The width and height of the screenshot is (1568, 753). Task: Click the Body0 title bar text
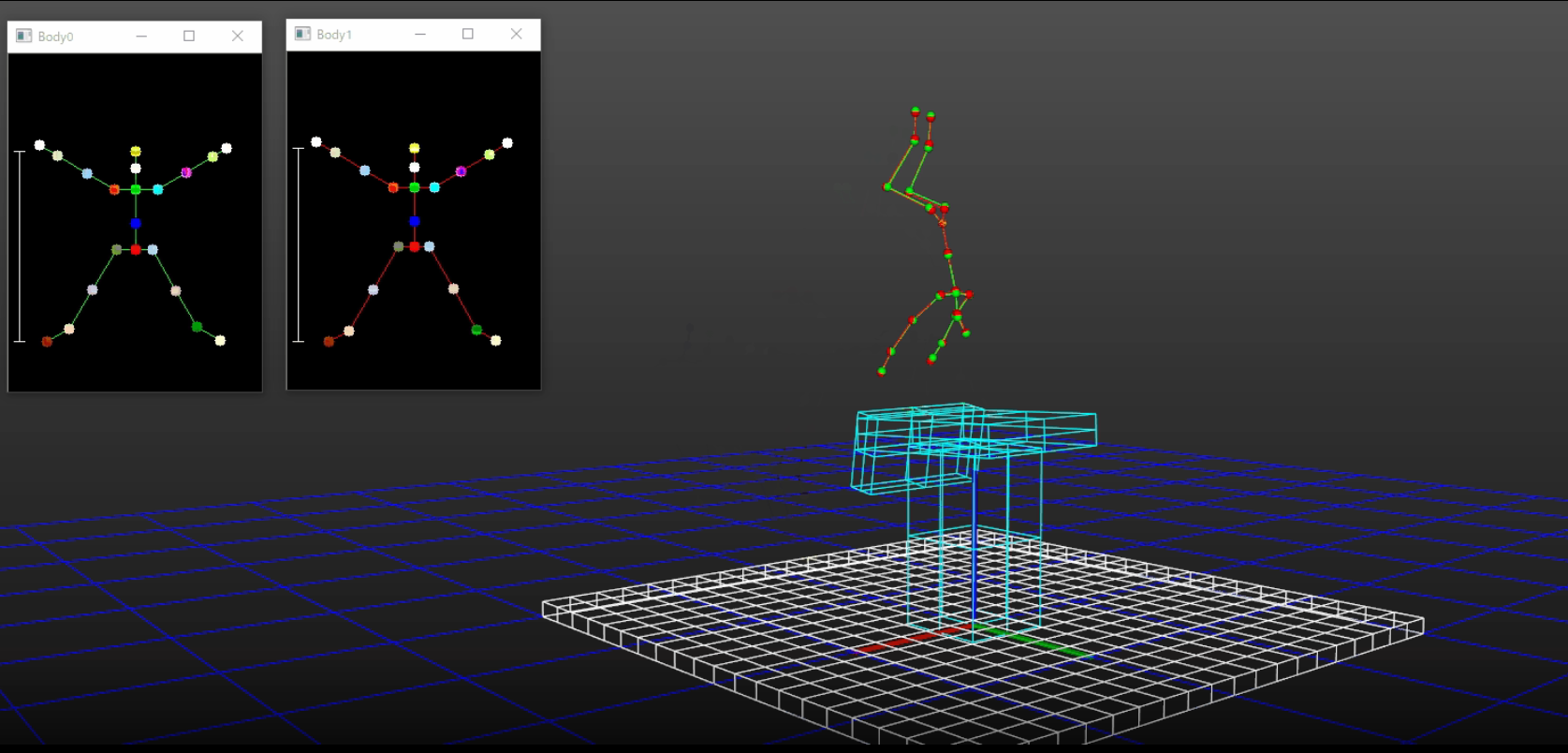coord(55,37)
